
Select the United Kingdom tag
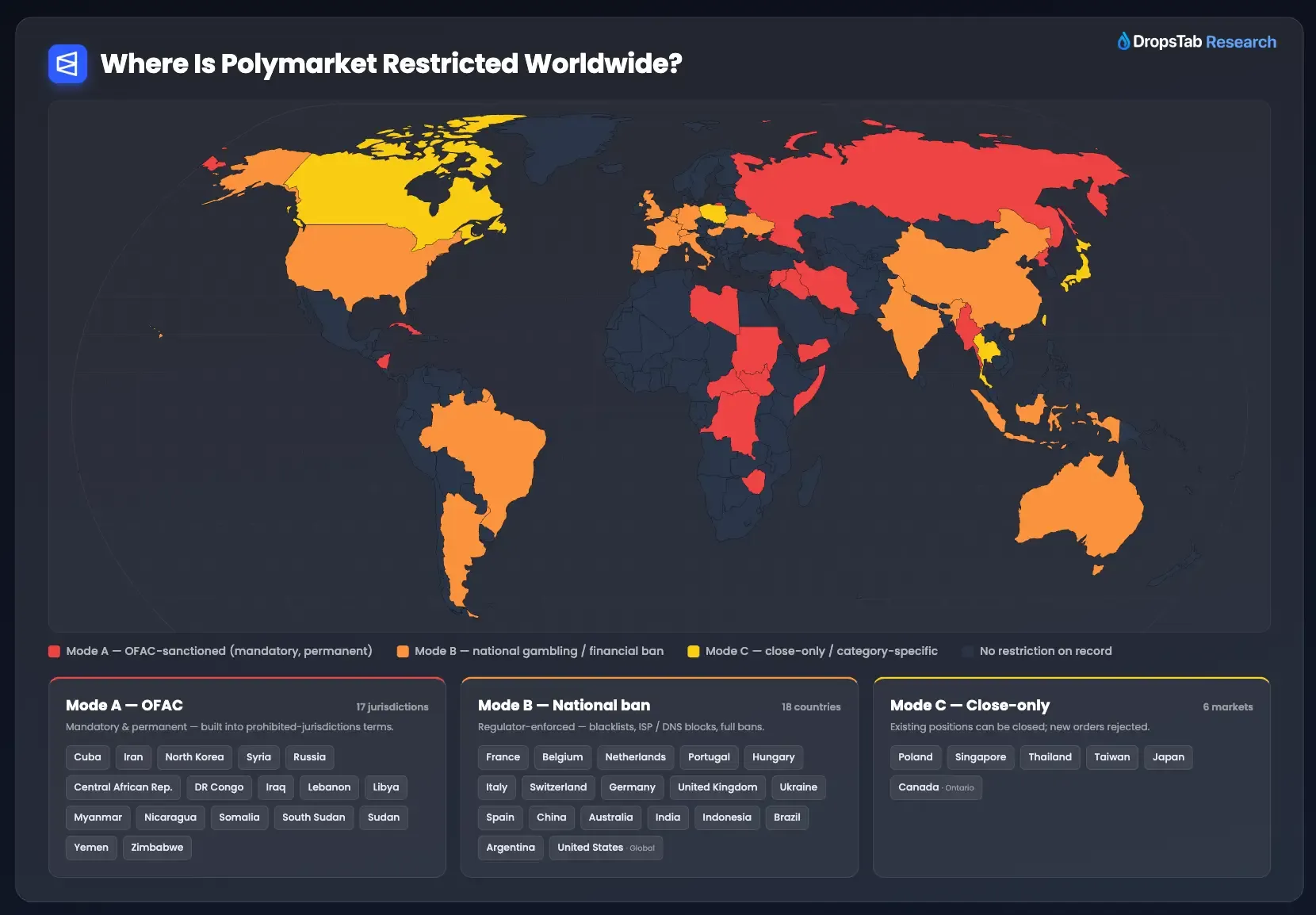tap(717, 787)
